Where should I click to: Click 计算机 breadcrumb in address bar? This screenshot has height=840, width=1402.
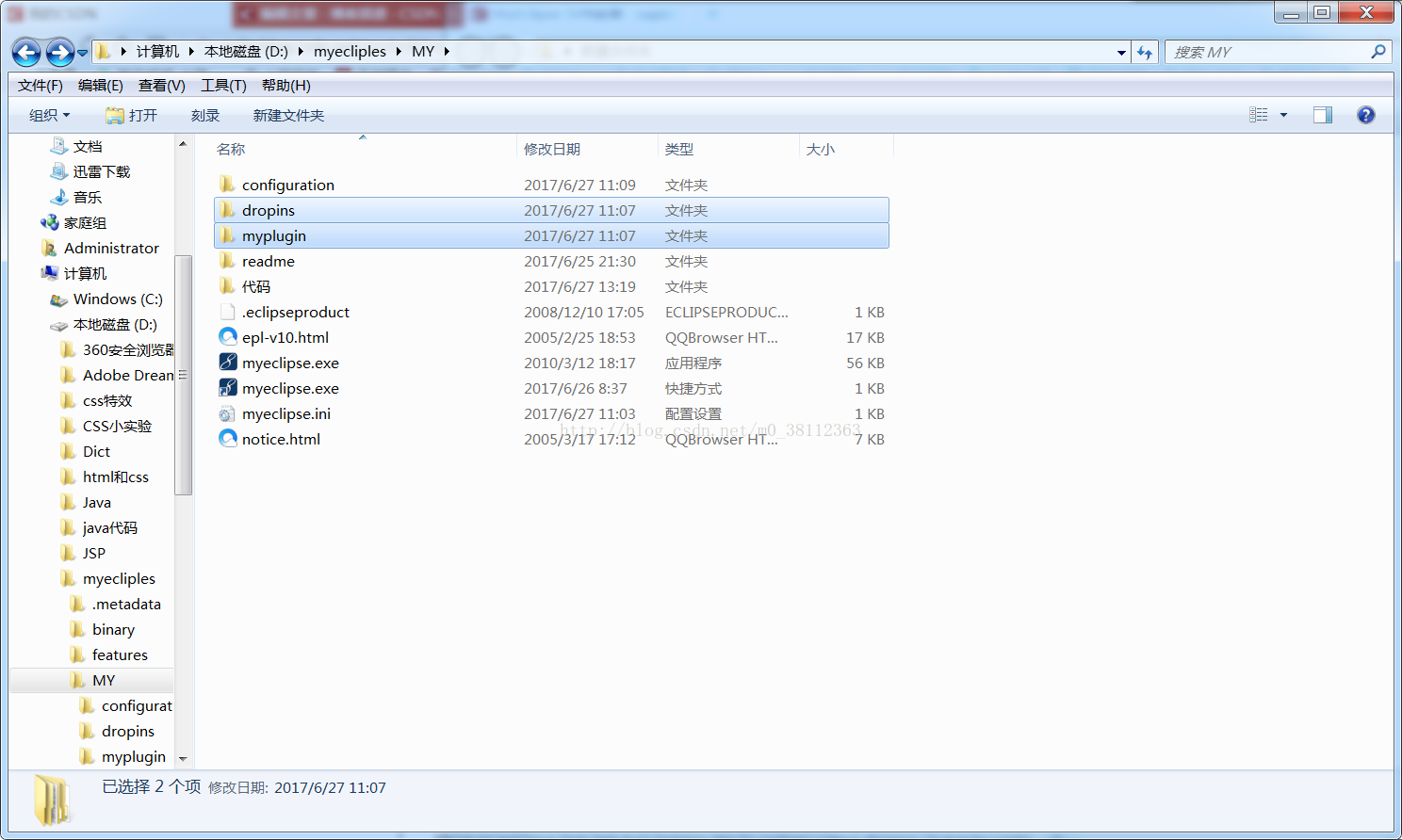point(157,52)
